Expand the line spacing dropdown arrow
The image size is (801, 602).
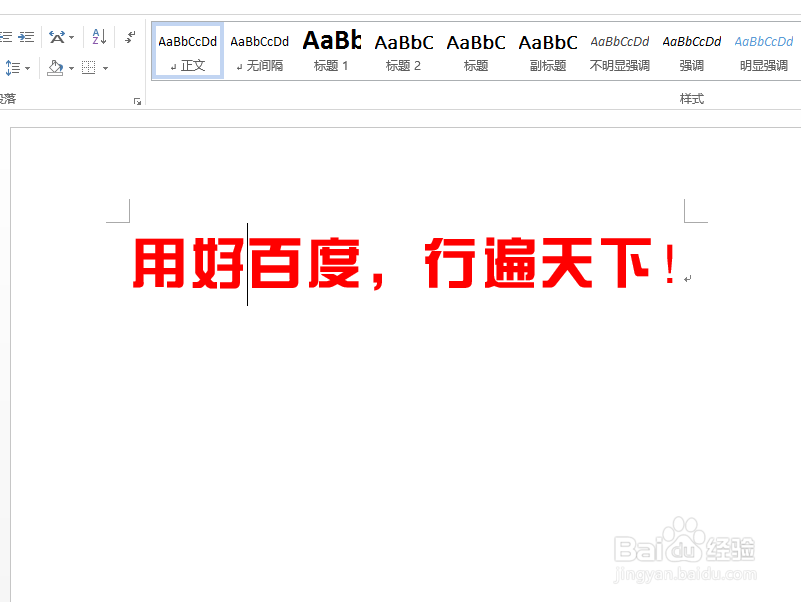click(x=28, y=68)
